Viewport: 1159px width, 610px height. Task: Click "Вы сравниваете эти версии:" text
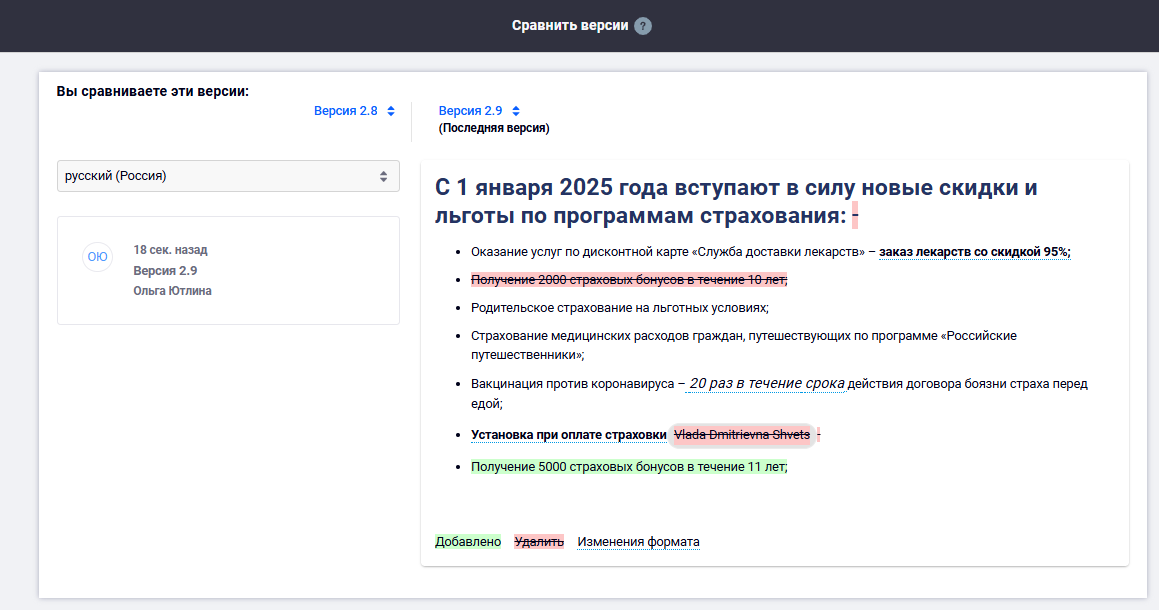tap(152, 92)
